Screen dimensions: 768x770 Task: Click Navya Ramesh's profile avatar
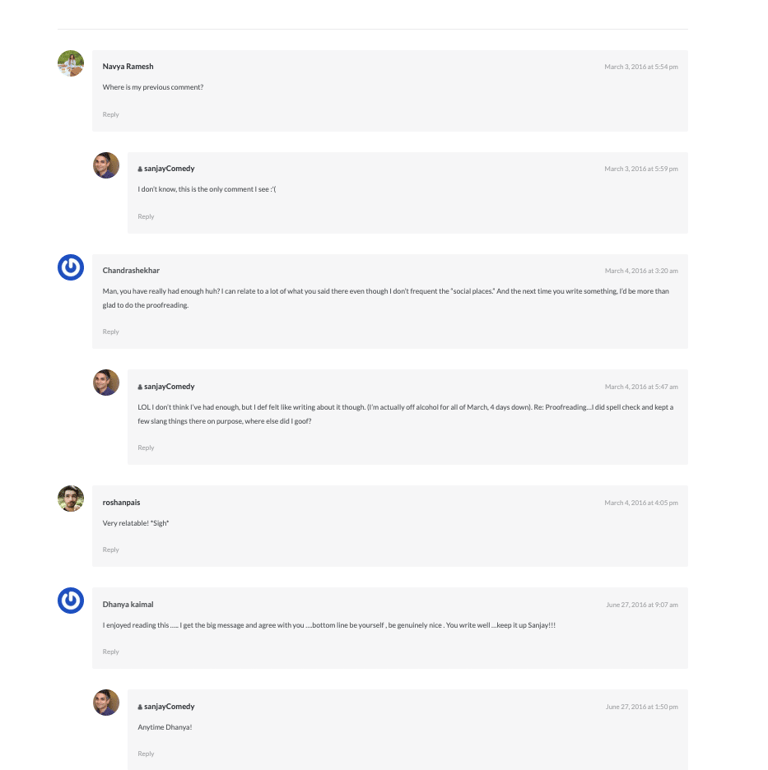(x=71, y=63)
